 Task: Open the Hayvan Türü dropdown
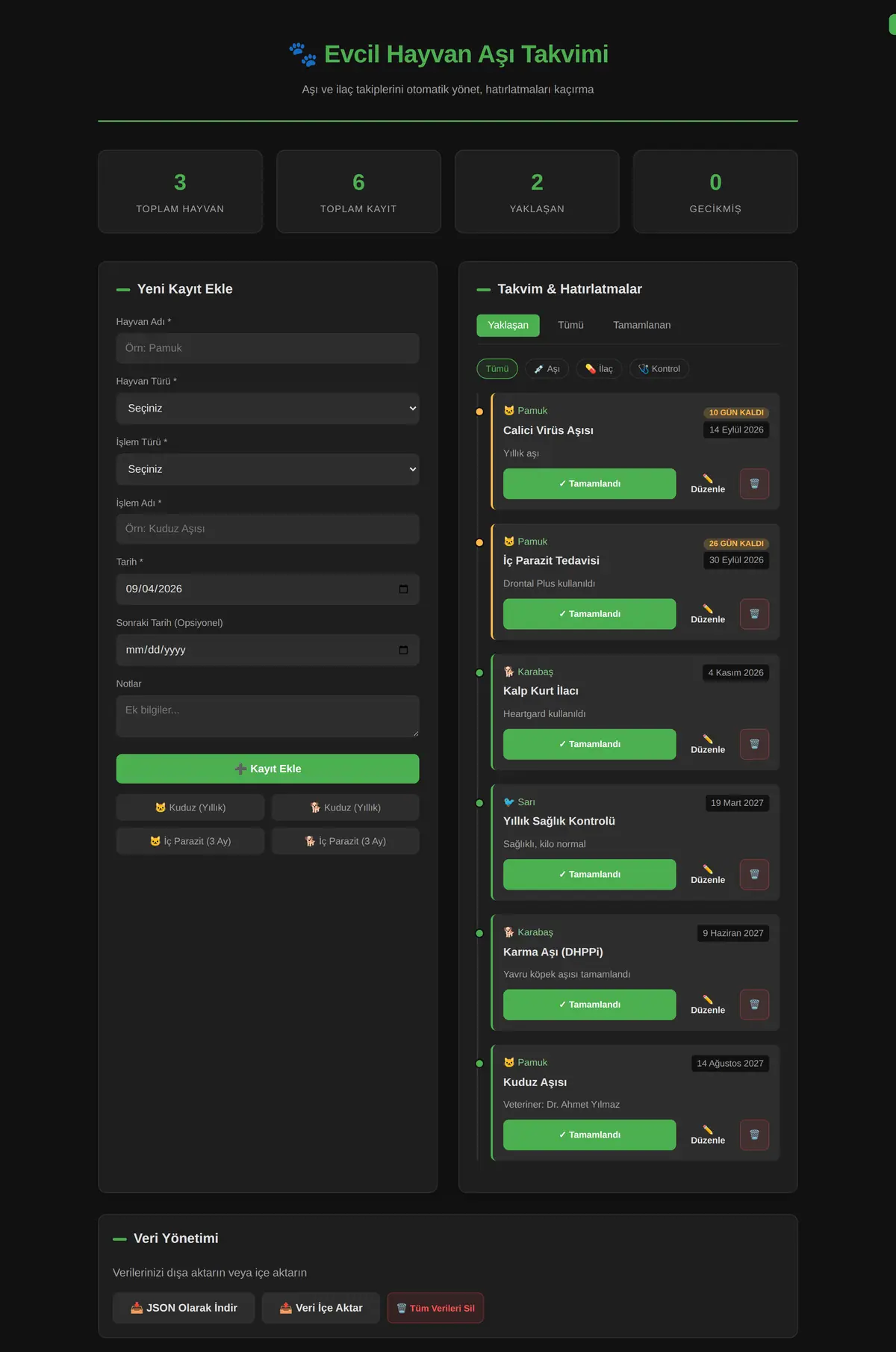click(267, 409)
